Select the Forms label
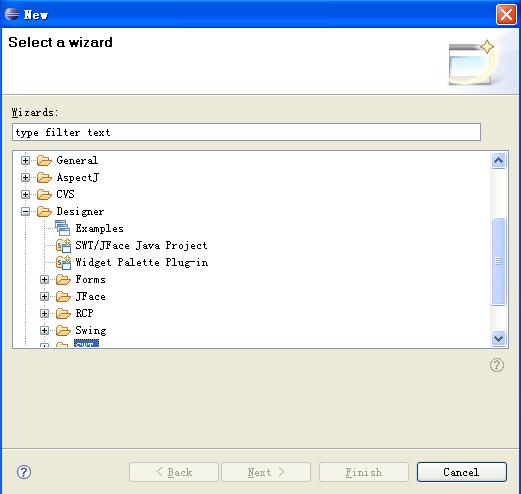 coord(90,279)
